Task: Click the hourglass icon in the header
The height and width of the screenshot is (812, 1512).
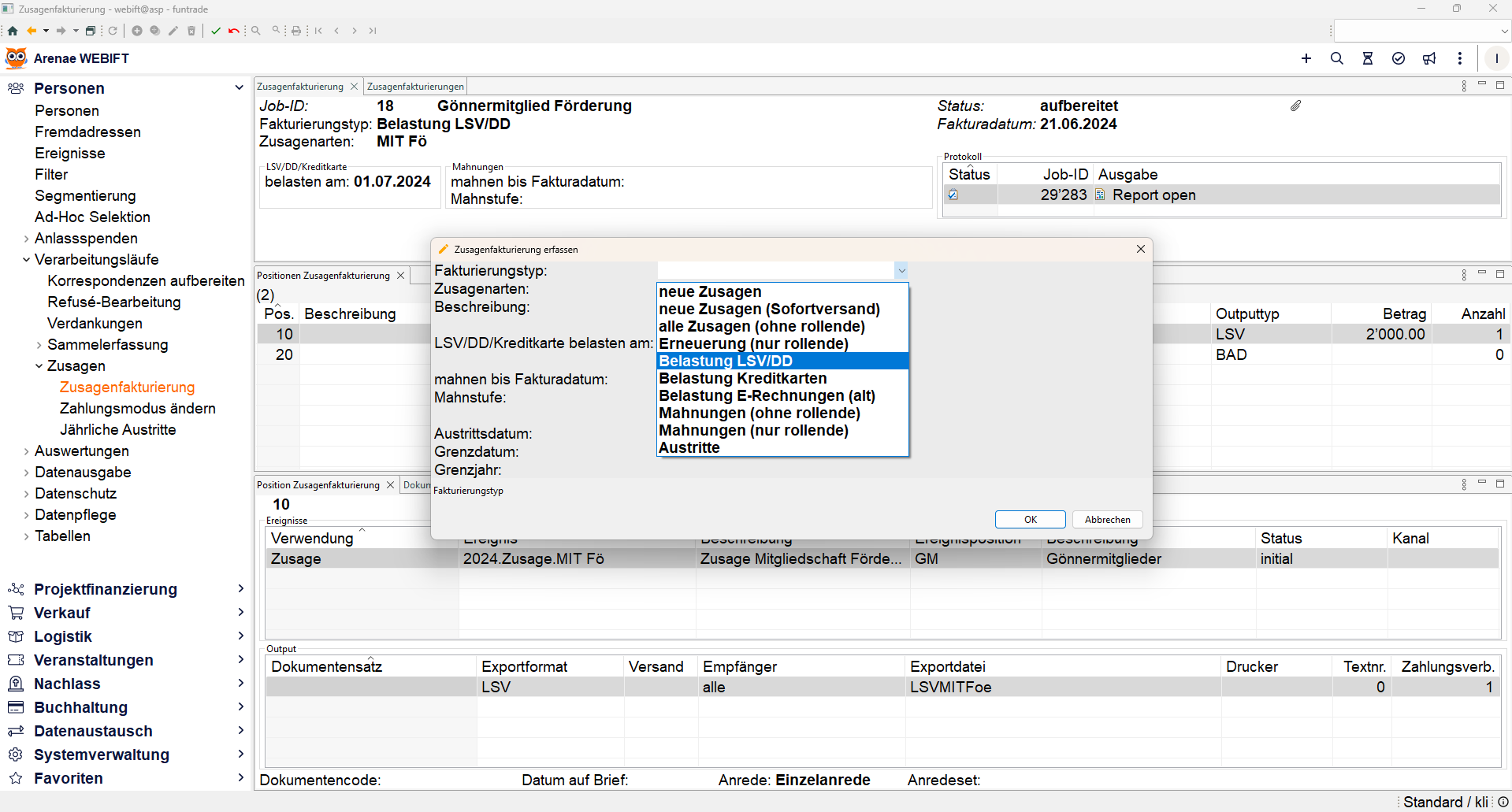Action: pyautogui.click(x=1368, y=58)
